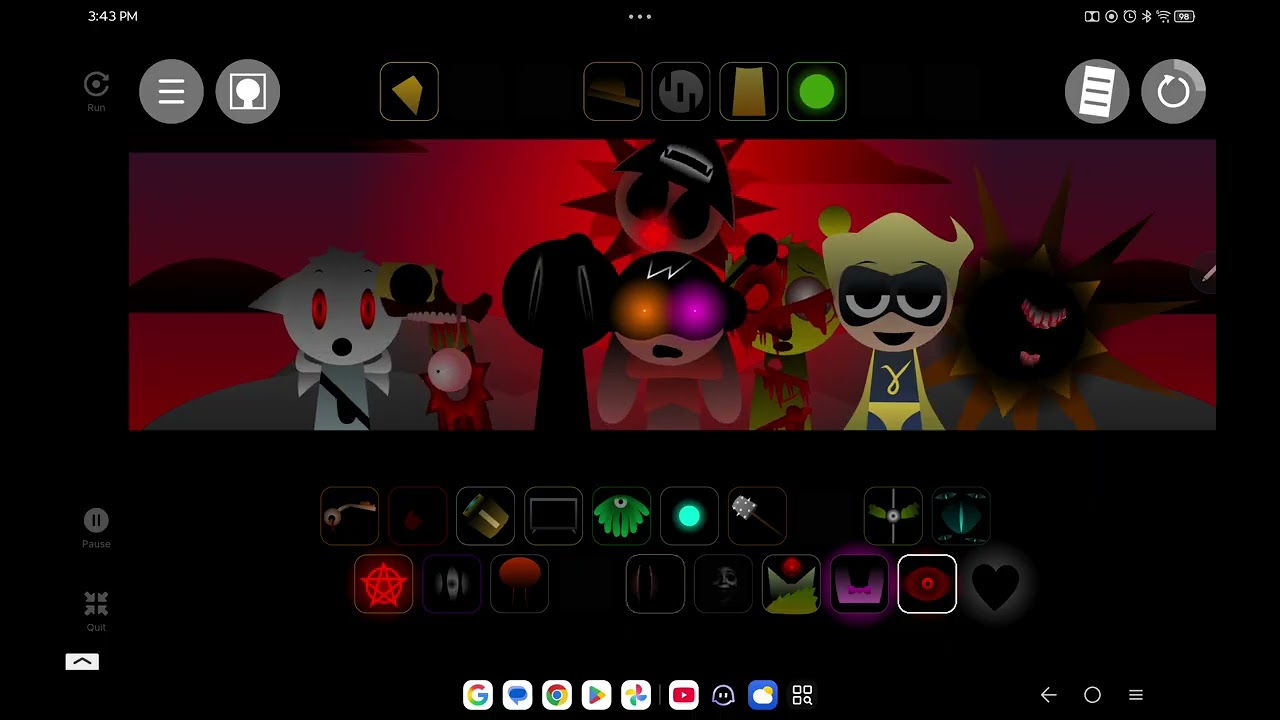Viewport: 1280px width, 720px height.
Task: Select the teal diamond eye icon
Action: click(961, 516)
